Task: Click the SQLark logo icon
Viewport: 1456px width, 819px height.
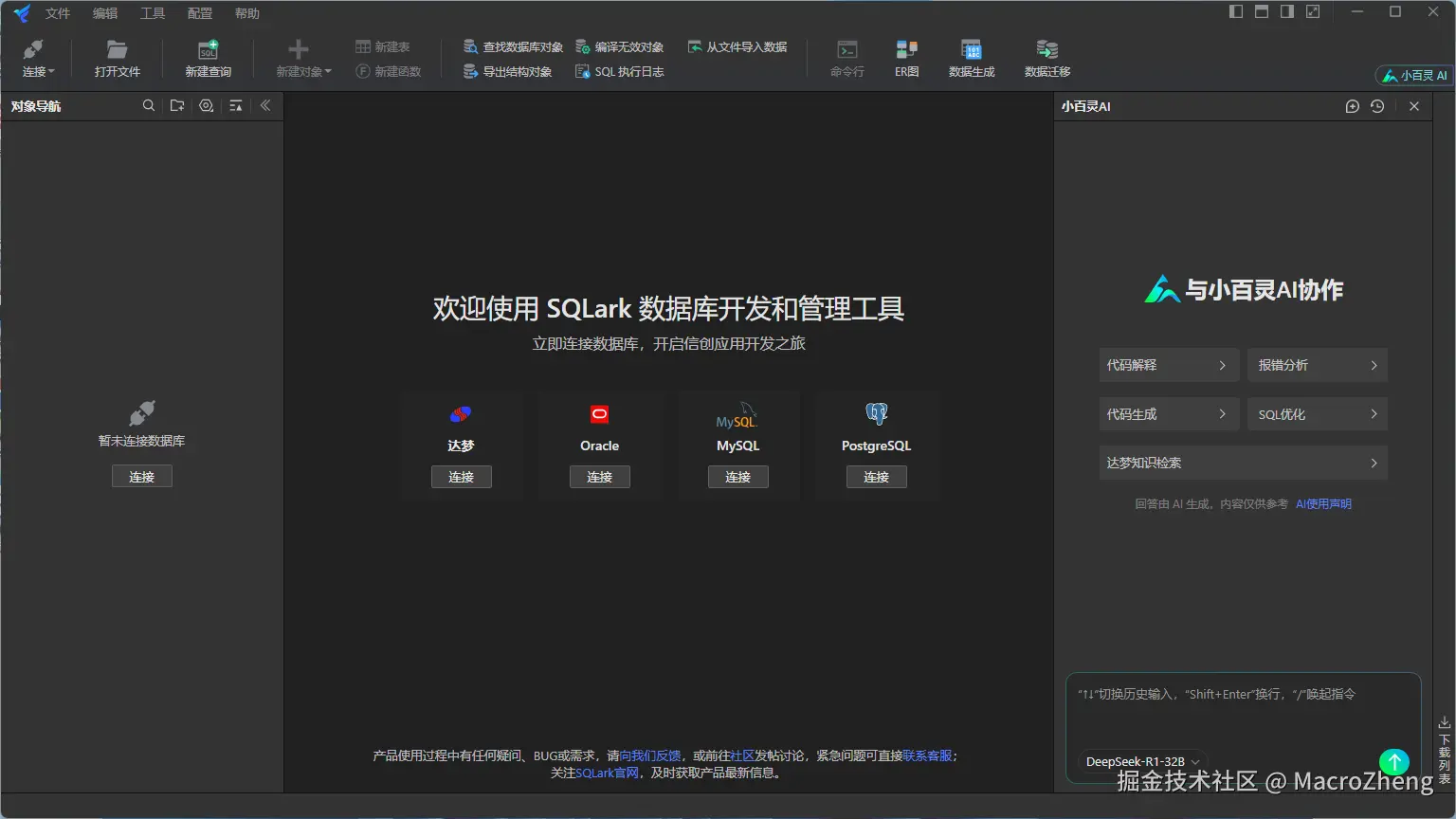Action: click(21, 13)
